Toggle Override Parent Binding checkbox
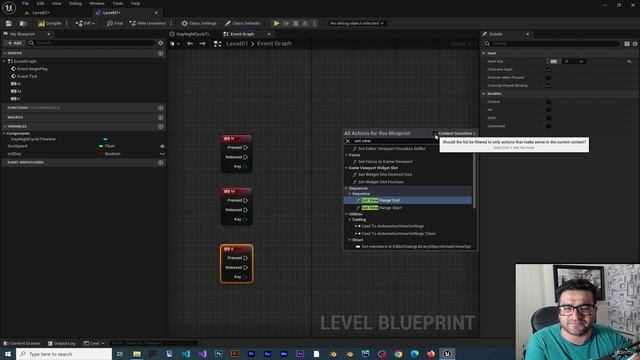 pos(548,86)
